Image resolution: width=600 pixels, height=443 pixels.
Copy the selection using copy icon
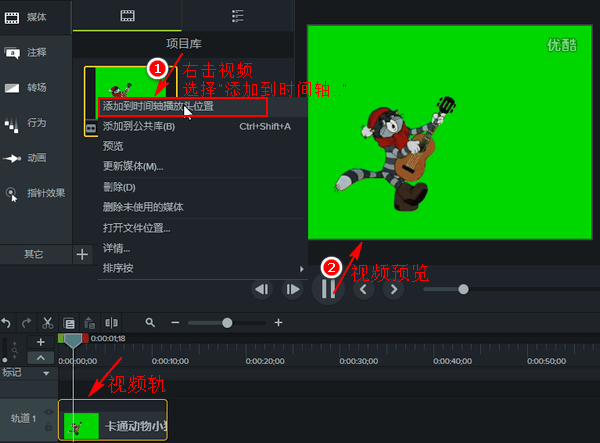69,323
